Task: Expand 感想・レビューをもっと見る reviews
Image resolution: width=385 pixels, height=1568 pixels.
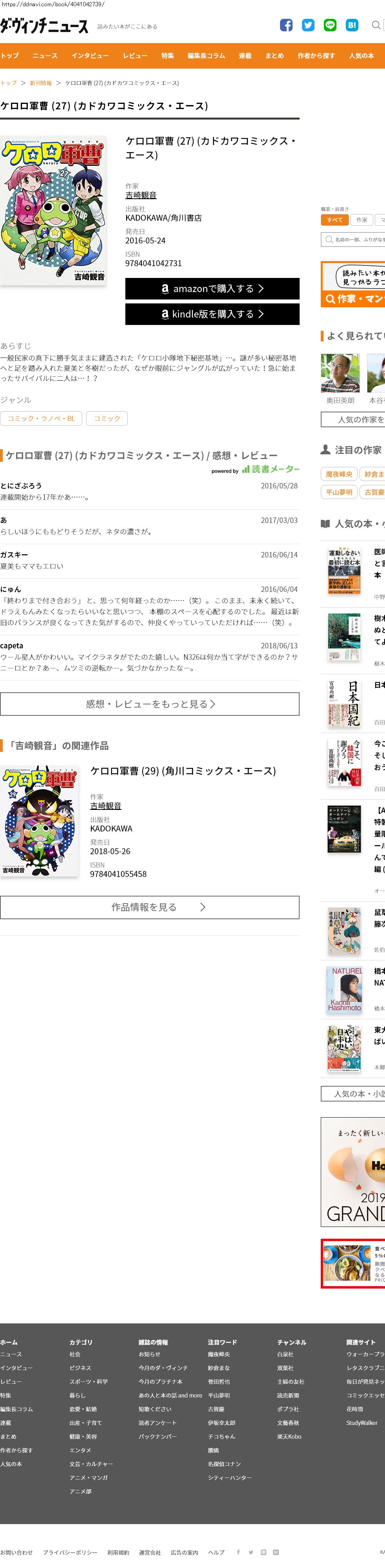Action: point(150,704)
